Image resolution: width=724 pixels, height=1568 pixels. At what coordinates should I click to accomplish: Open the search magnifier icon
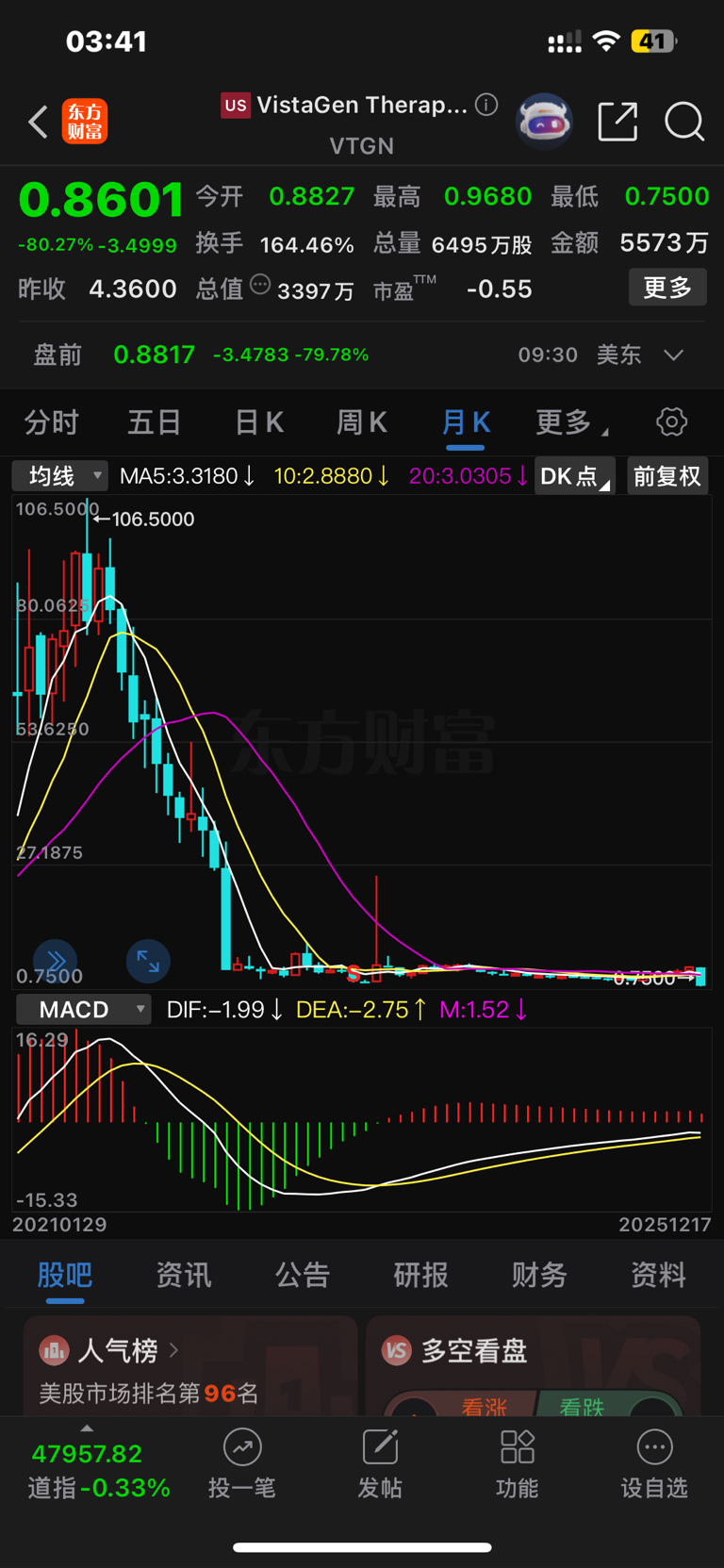(684, 122)
